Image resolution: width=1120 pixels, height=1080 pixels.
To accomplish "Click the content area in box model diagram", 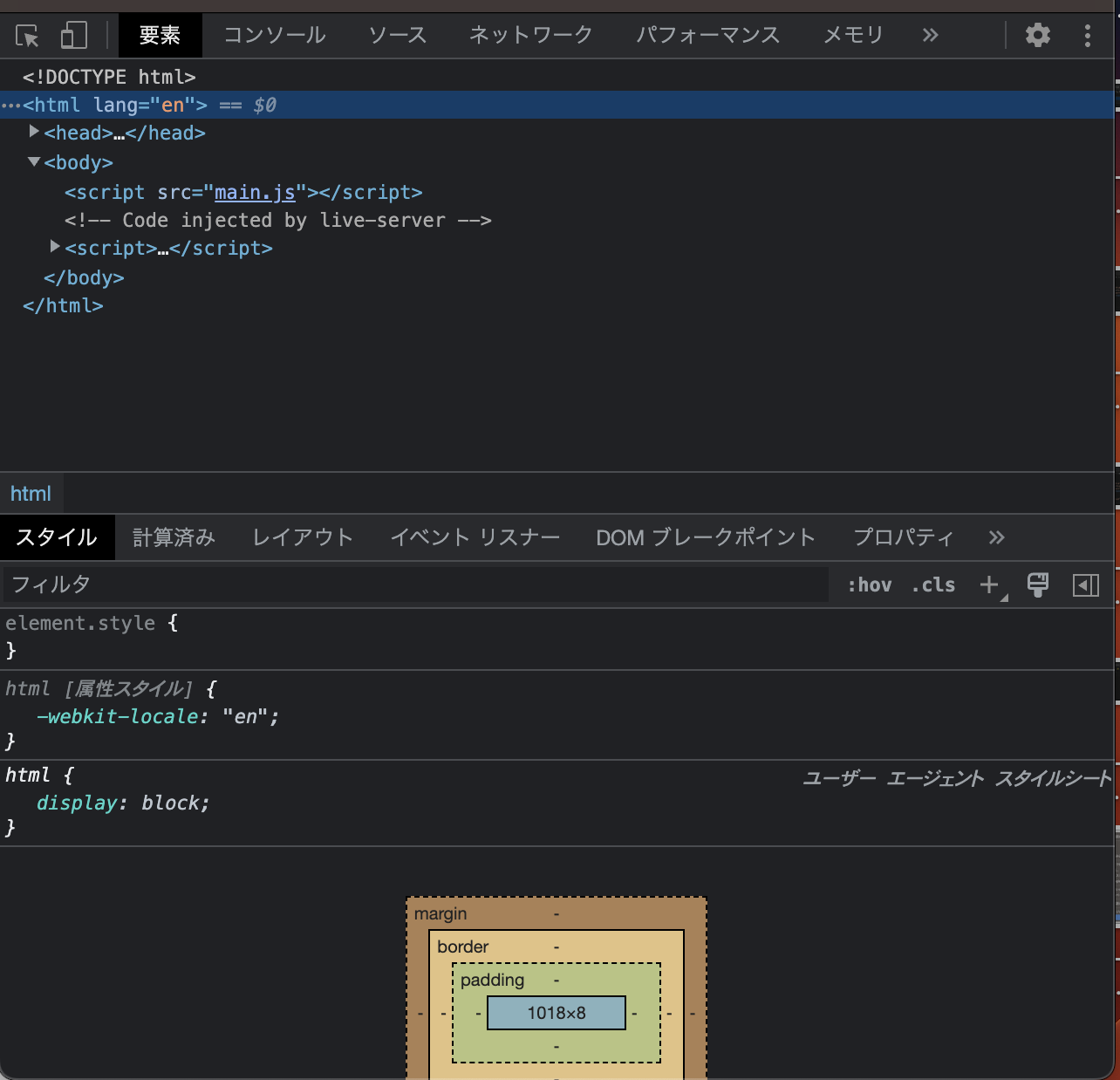I will tap(556, 1013).
